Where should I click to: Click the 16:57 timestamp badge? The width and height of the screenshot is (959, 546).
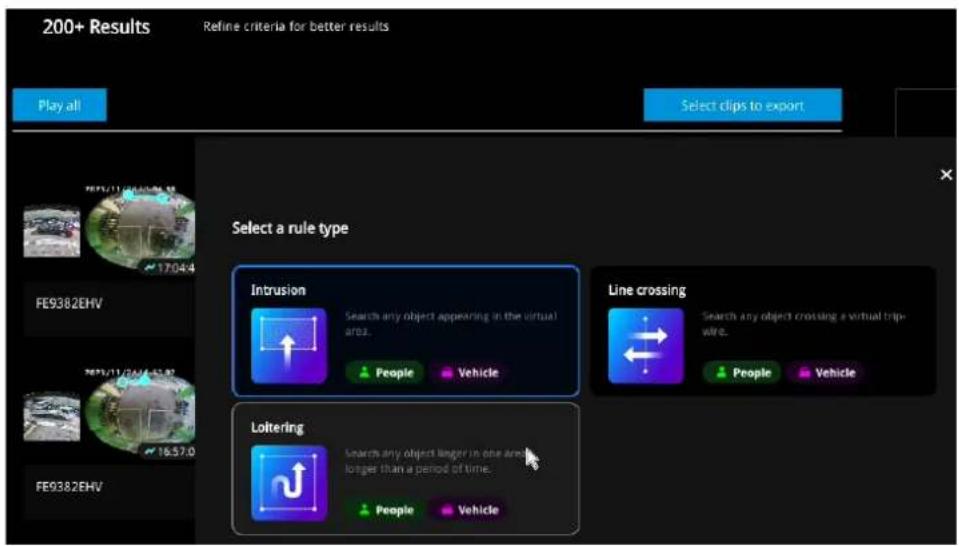(169, 452)
